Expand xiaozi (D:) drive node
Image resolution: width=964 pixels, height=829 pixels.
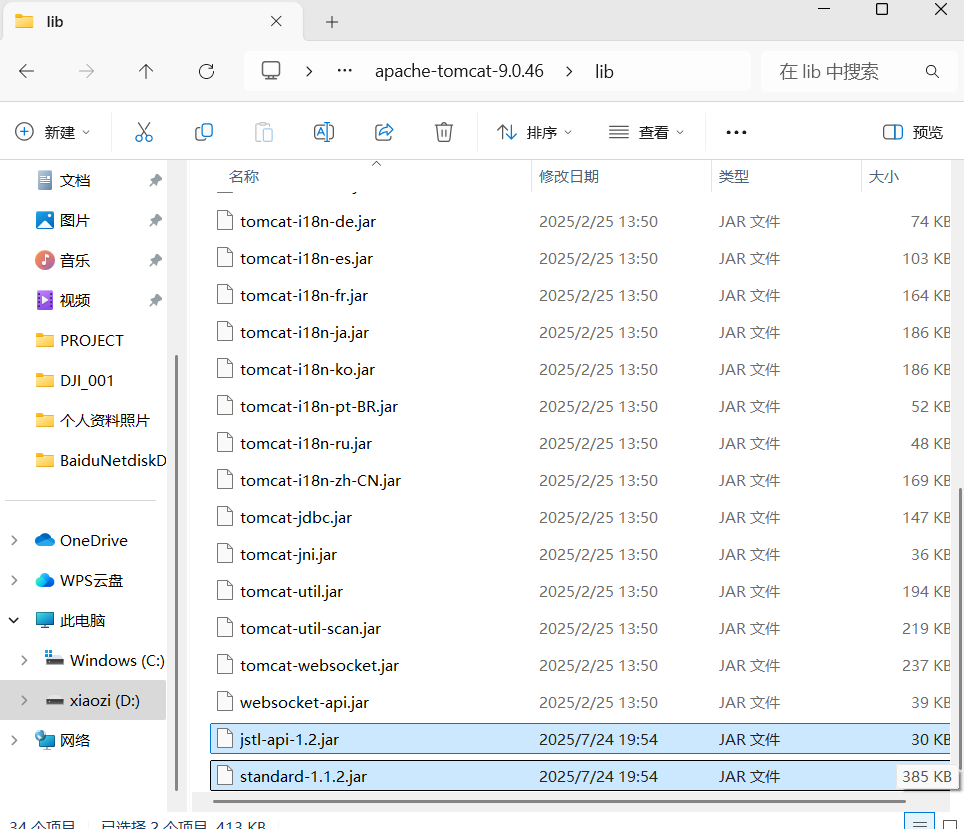coord(24,700)
